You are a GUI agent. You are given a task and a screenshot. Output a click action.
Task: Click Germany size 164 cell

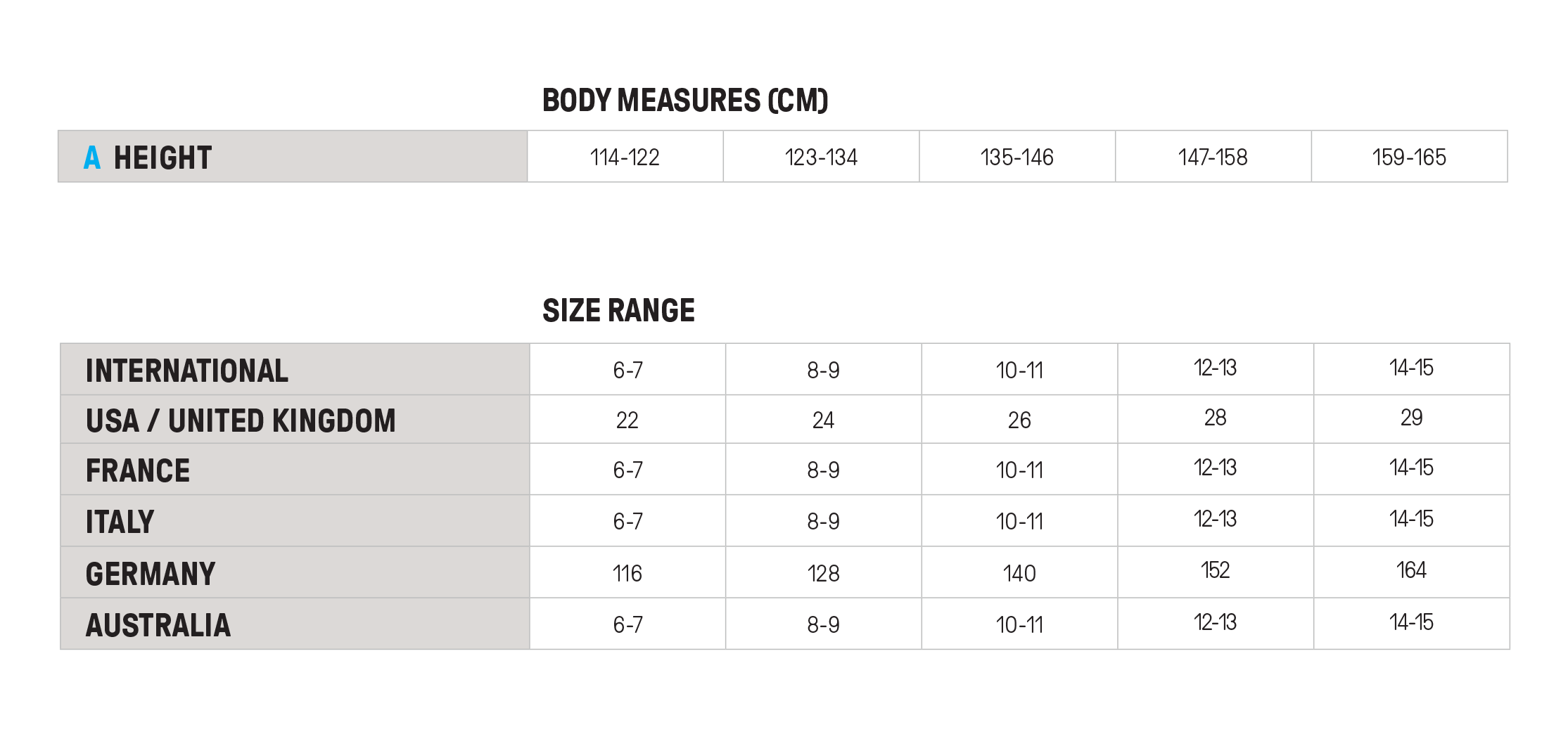tap(1411, 570)
